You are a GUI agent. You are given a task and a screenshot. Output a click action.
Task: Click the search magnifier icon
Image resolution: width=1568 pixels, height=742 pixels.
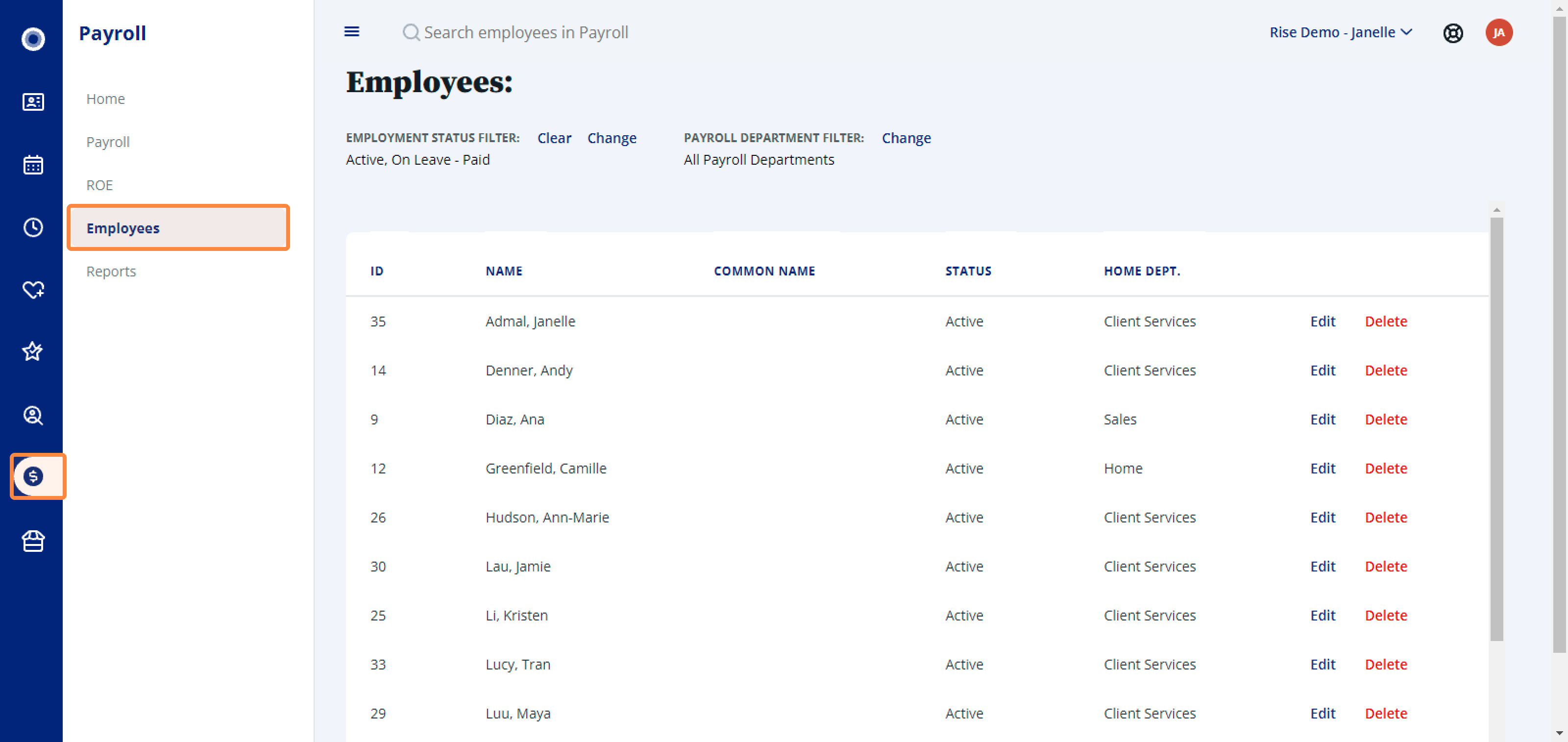[x=412, y=32]
